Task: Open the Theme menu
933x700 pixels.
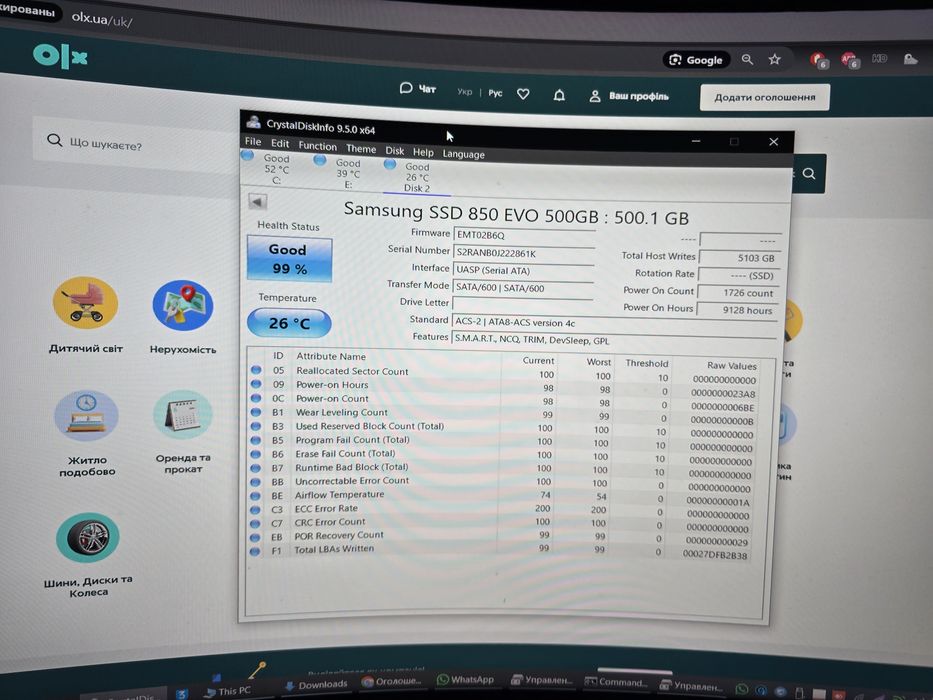Action: (x=361, y=149)
